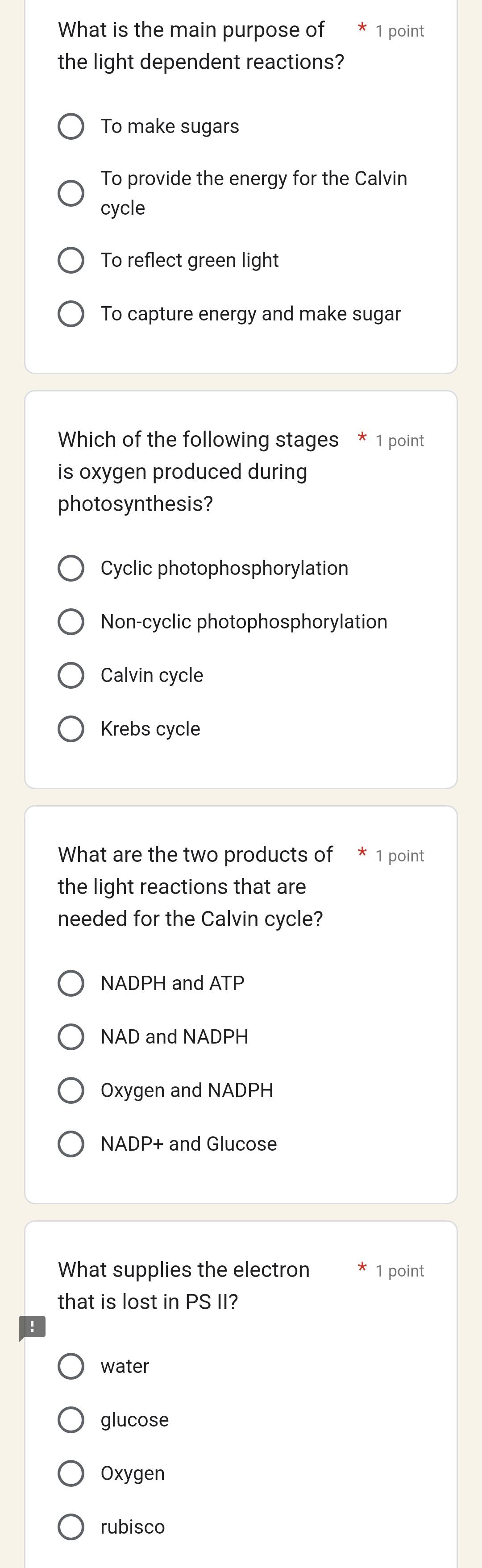Image resolution: width=482 pixels, height=1568 pixels.
Task: Pick "NADP+ and Glucose"
Action: 71,1144
